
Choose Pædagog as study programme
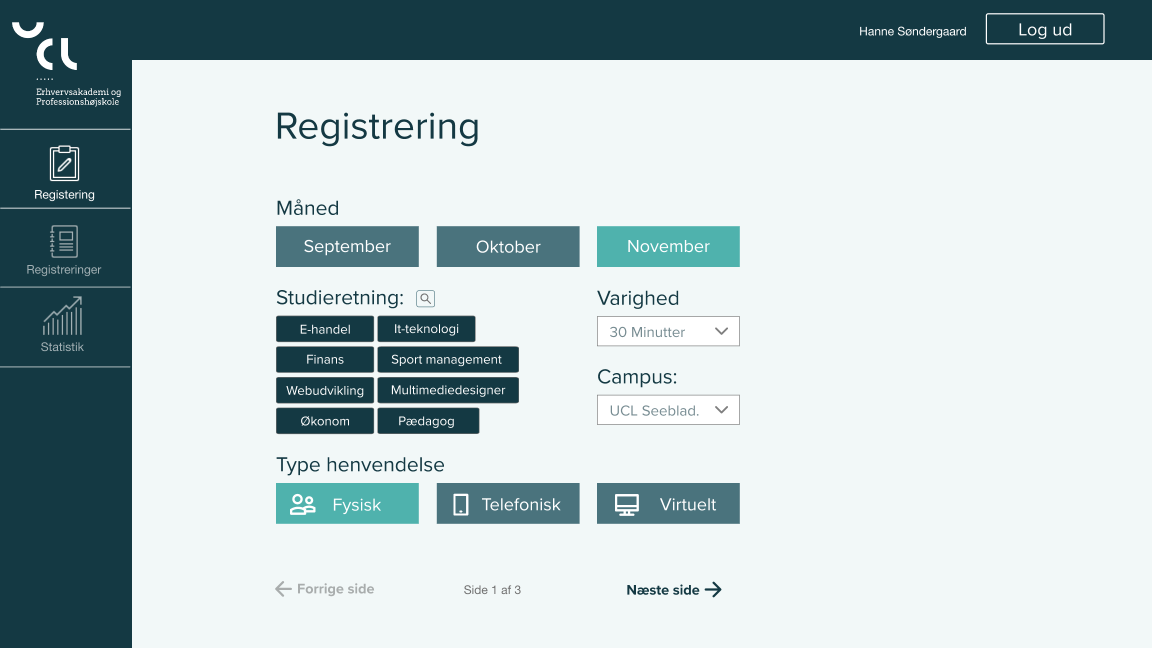[x=428, y=421]
